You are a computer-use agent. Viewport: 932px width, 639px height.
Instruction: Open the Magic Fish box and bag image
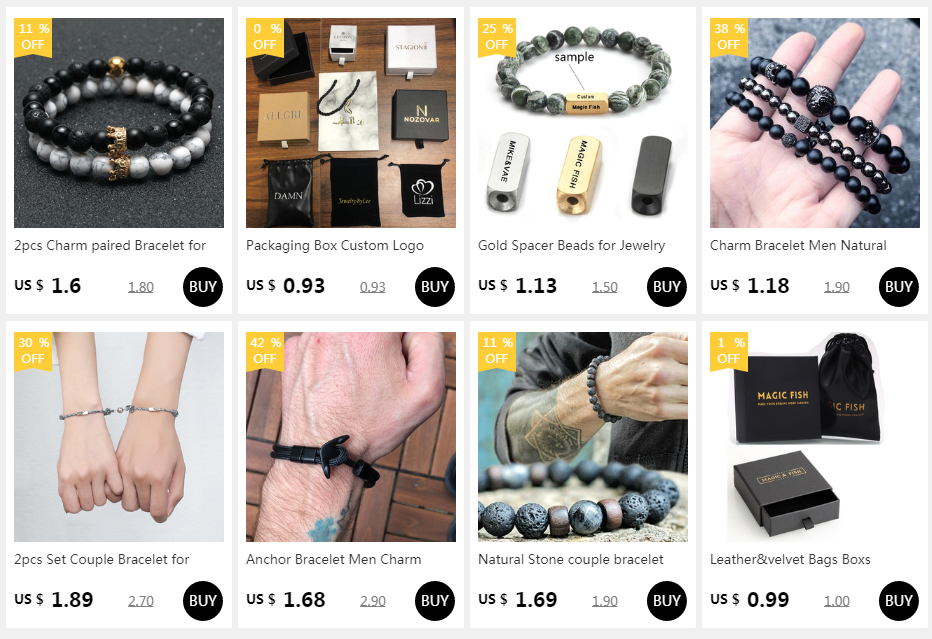[x=814, y=437]
